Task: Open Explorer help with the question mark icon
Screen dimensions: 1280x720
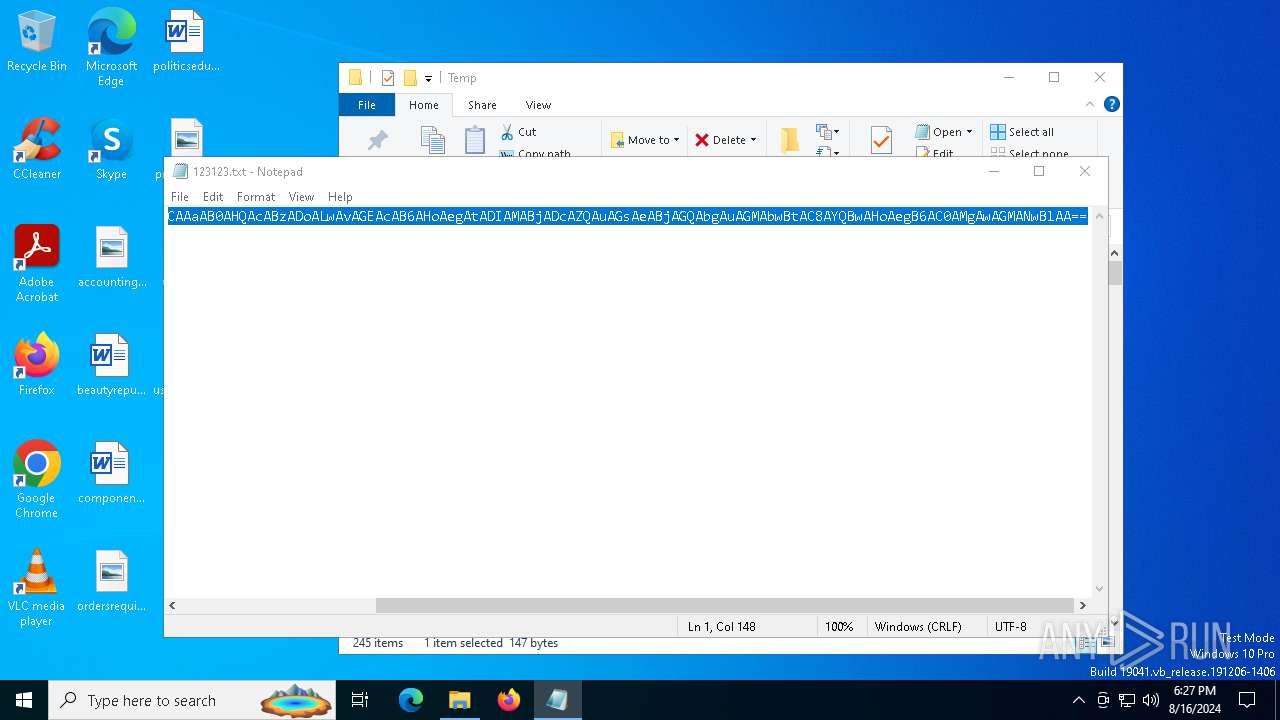Action: (x=1112, y=104)
